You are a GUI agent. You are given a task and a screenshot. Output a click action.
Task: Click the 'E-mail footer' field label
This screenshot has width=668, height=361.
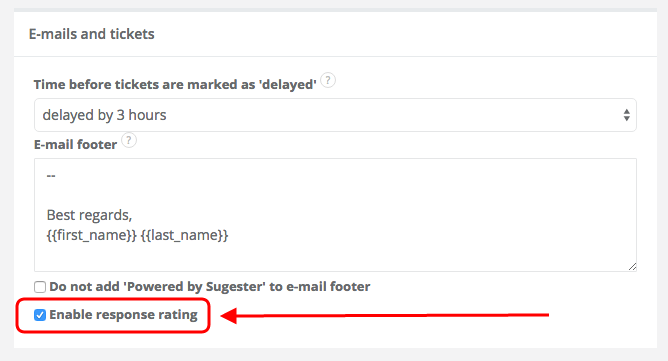pos(75,144)
